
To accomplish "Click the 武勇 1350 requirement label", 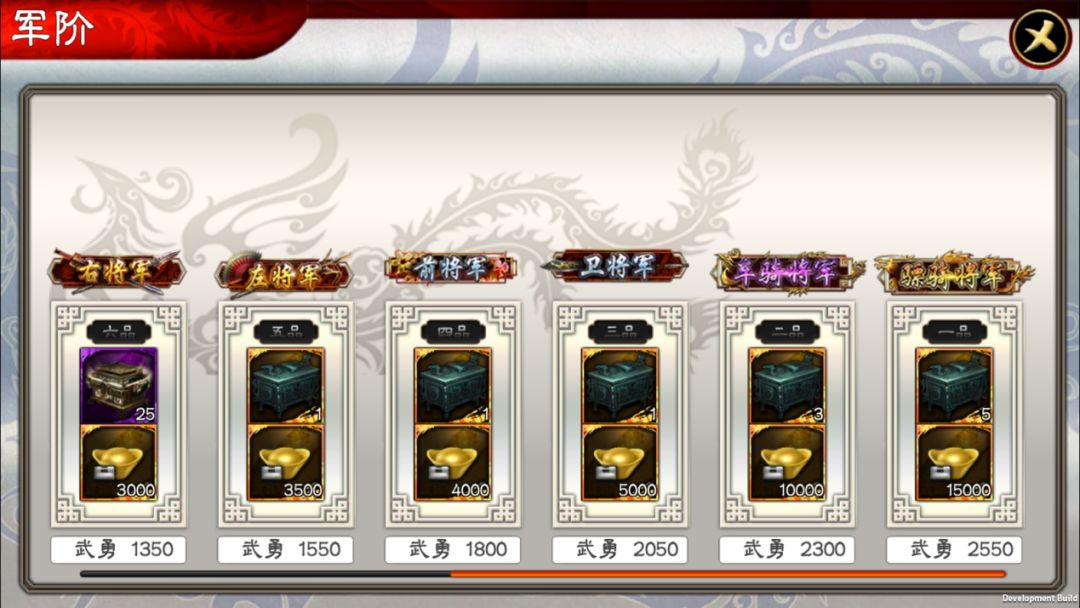I will pyautogui.click(x=118, y=549).
